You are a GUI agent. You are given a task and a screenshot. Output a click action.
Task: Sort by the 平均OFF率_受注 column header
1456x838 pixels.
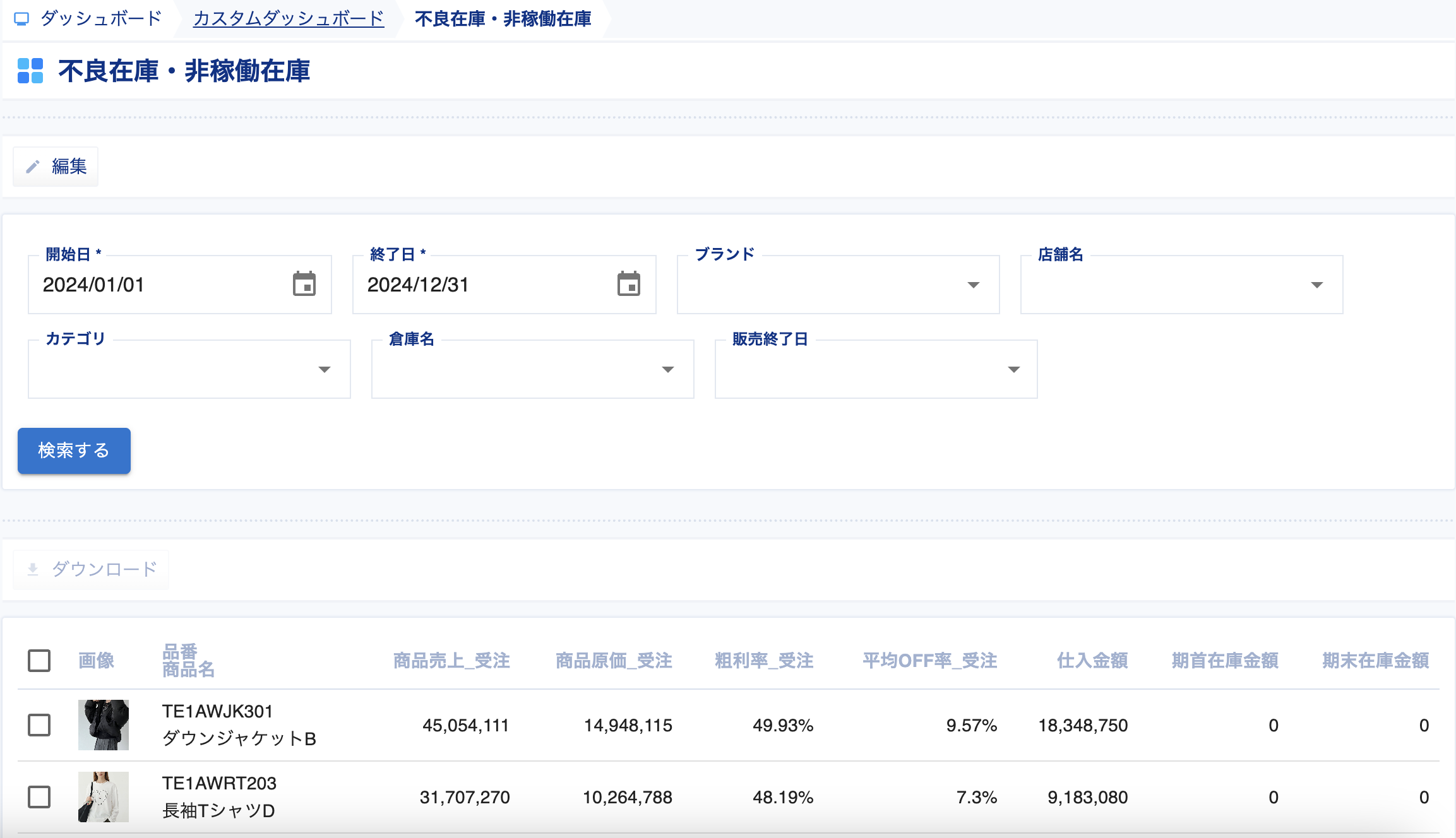coord(930,661)
